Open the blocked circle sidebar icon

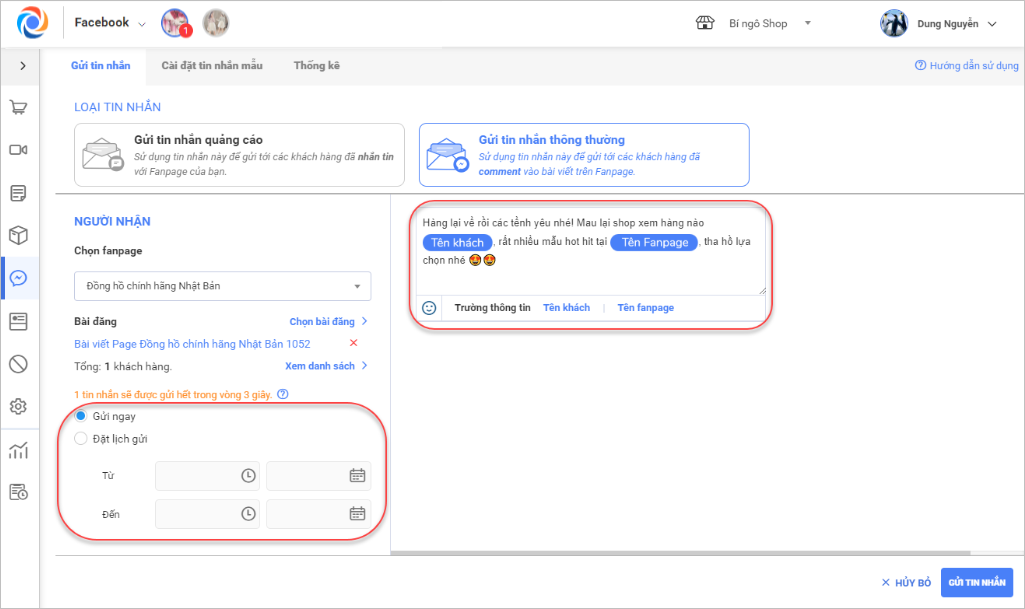18,364
